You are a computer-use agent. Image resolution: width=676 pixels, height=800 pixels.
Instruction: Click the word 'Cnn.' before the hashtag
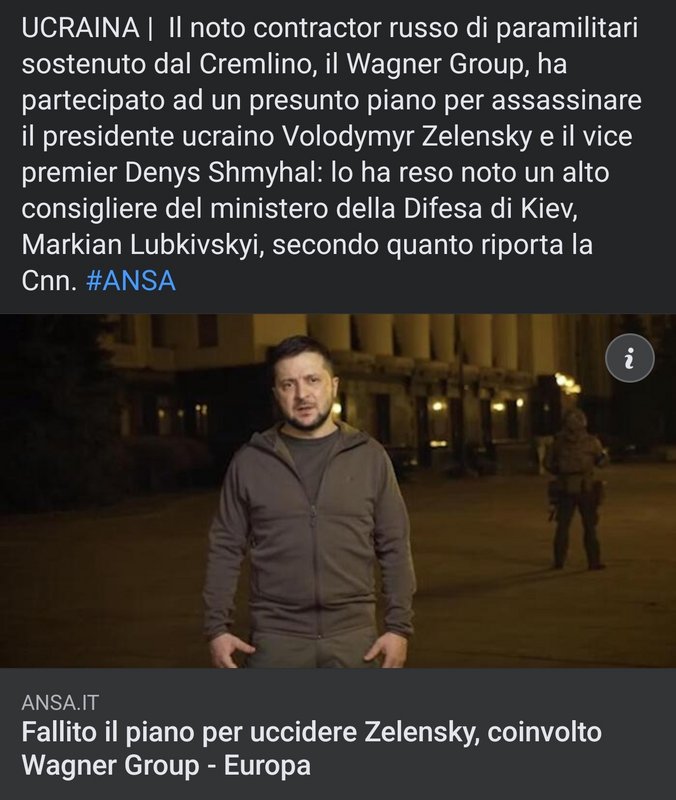click(49, 281)
